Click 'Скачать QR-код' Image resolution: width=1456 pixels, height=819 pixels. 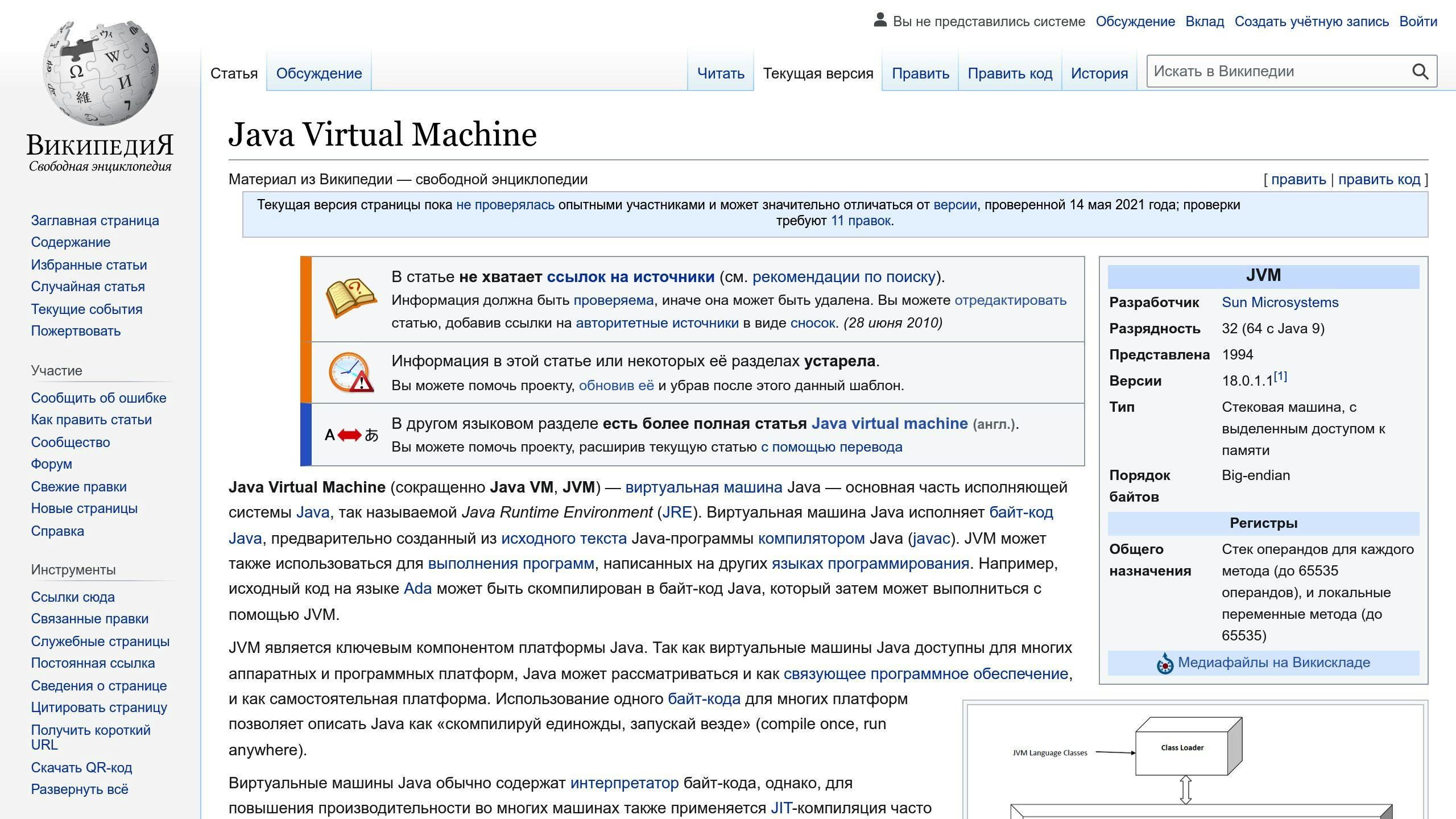click(81, 768)
